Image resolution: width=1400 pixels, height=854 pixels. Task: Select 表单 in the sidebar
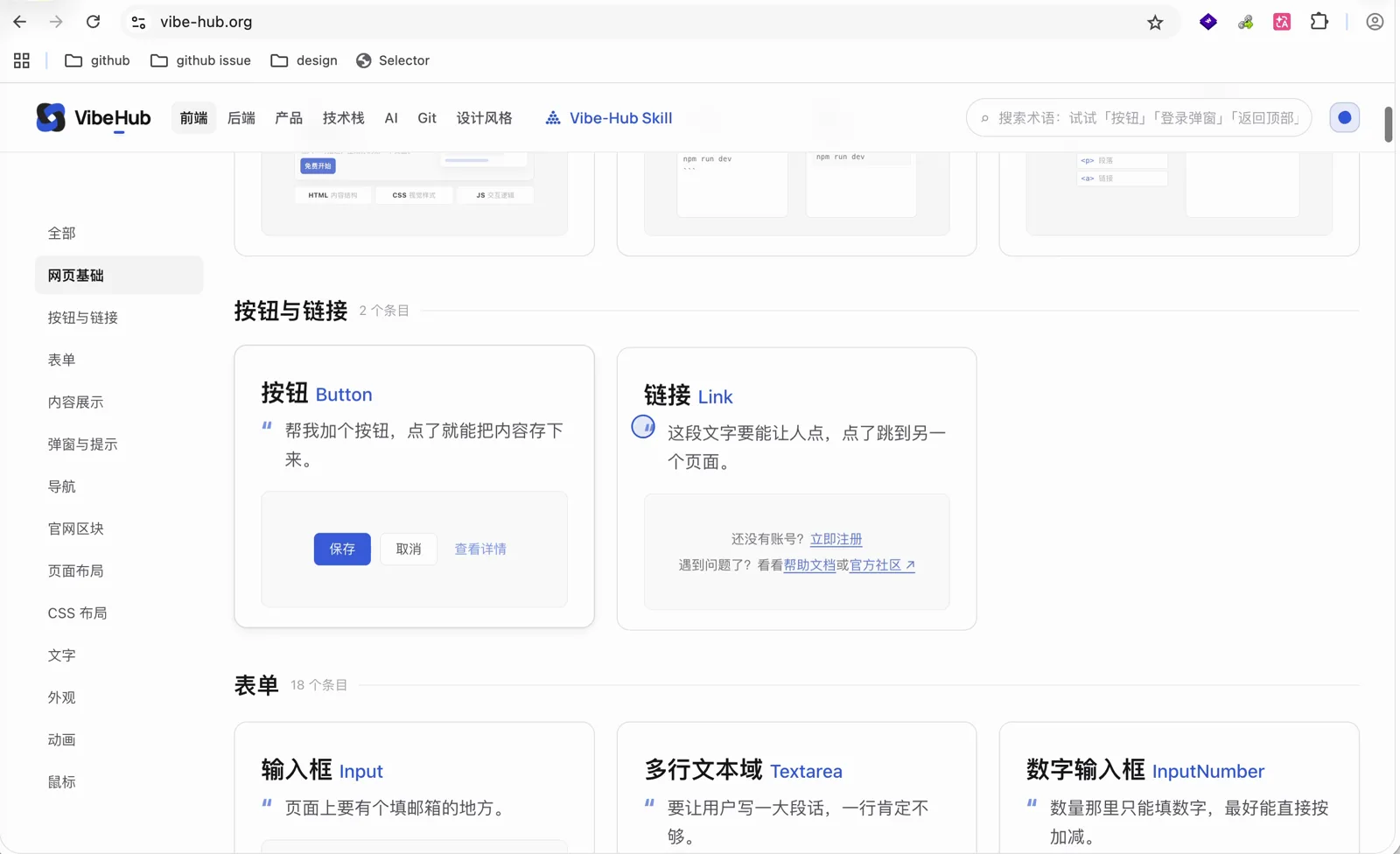click(x=119, y=360)
